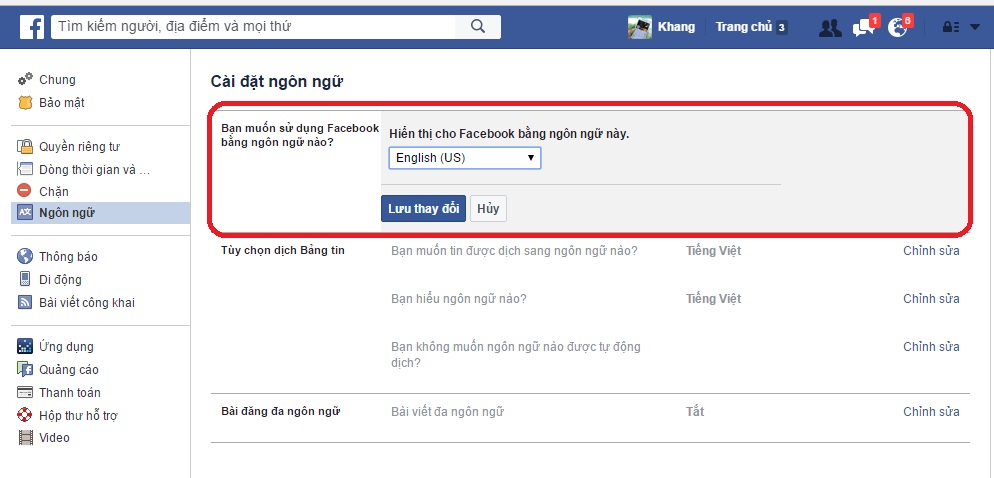Viewport: 994px width, 478px height.
Task: Click the Quảng cáo ads icon
Action: click(25, 369)
